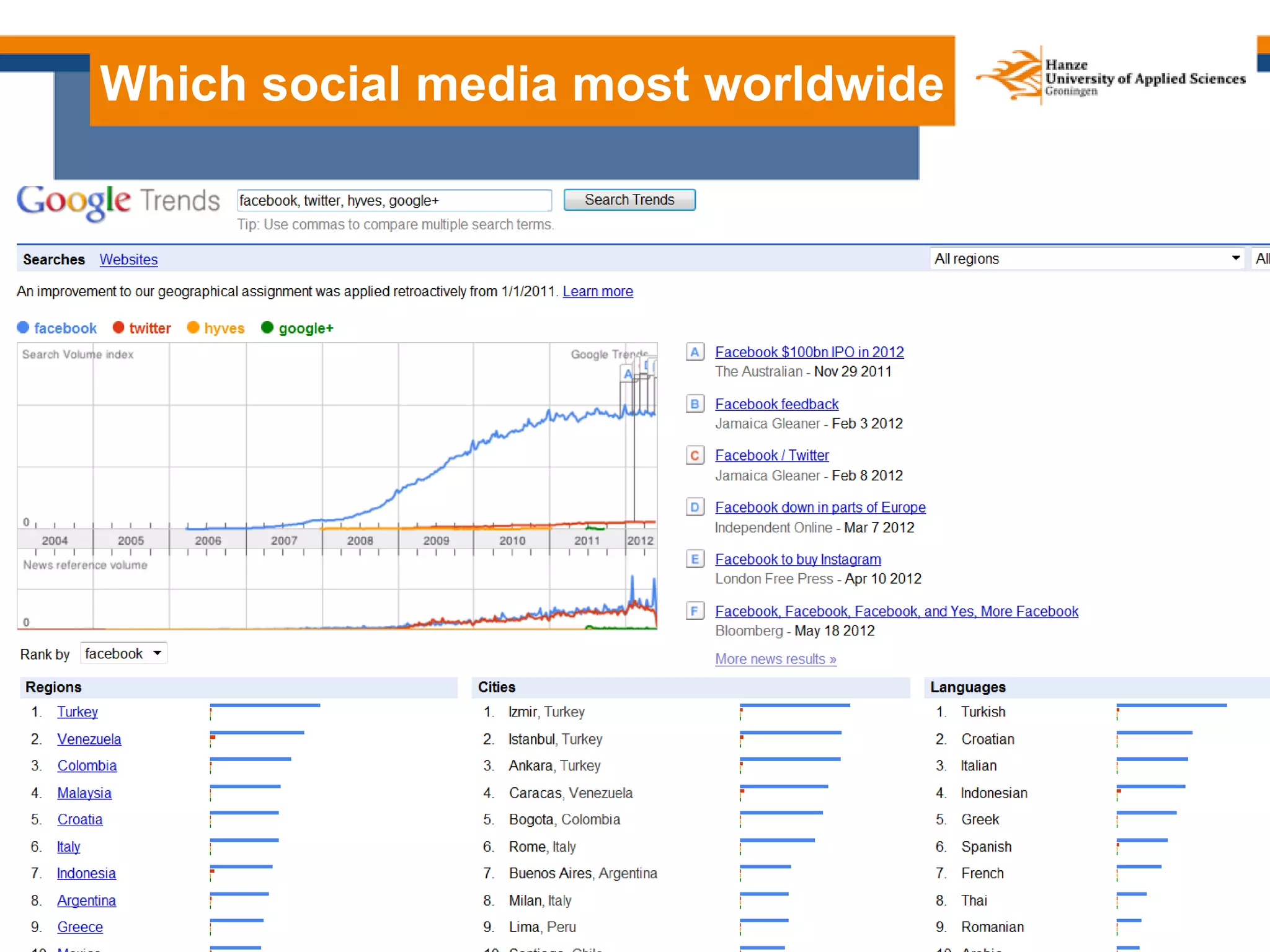Open the Rank by facebook dropdown
Image resolution: width=1270 pixels, height=952 pixels.
coord(123,653)
